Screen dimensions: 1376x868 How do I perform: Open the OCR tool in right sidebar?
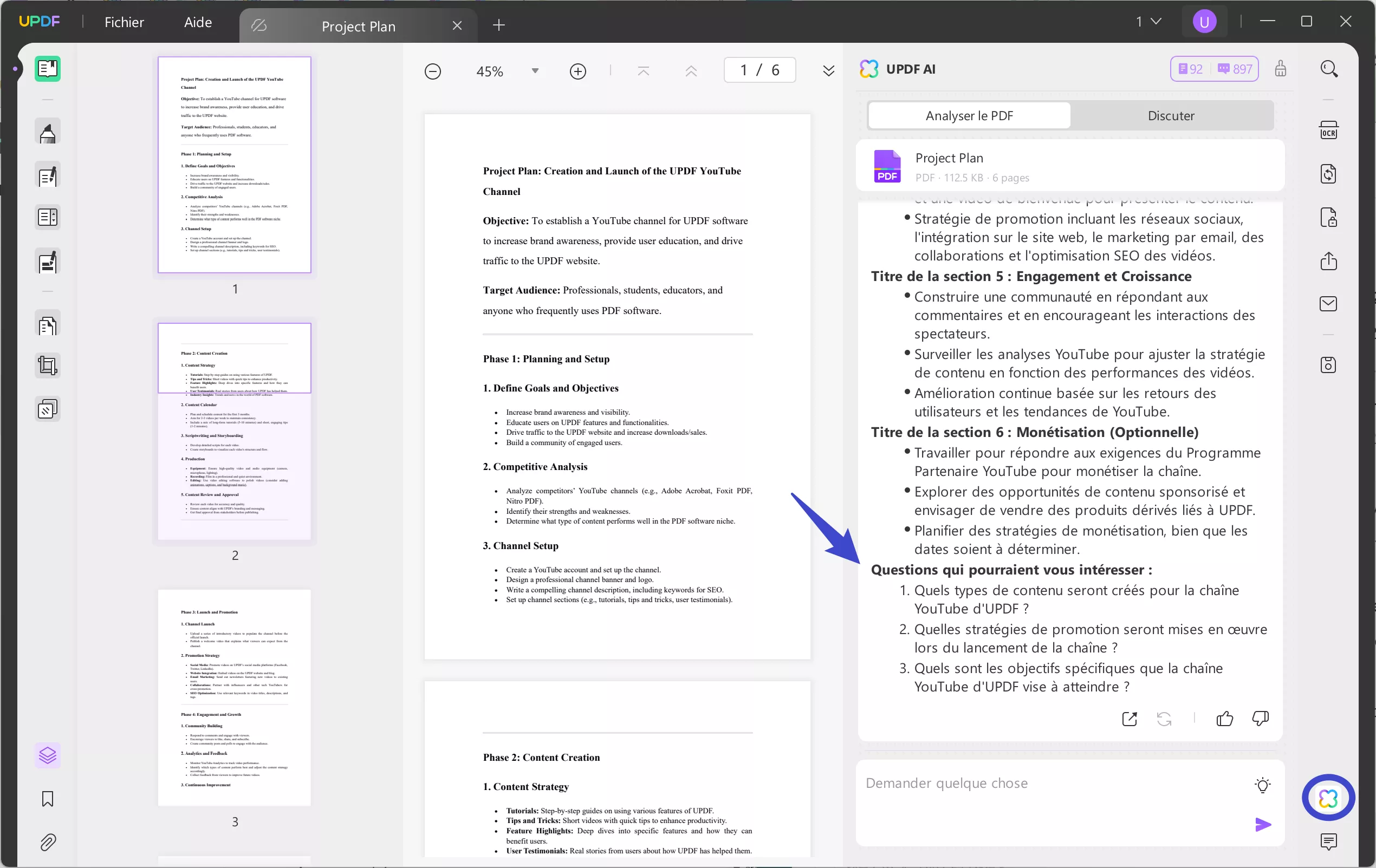point(1328,130)
